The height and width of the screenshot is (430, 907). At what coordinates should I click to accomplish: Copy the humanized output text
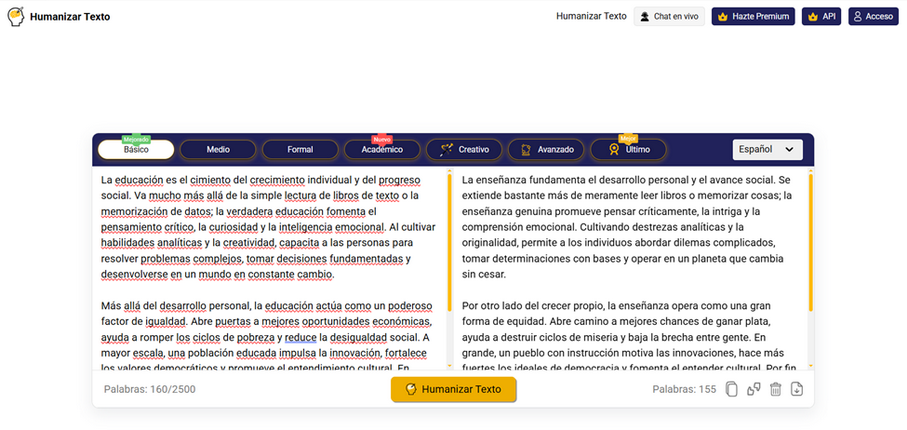click(x=732, y=389)
